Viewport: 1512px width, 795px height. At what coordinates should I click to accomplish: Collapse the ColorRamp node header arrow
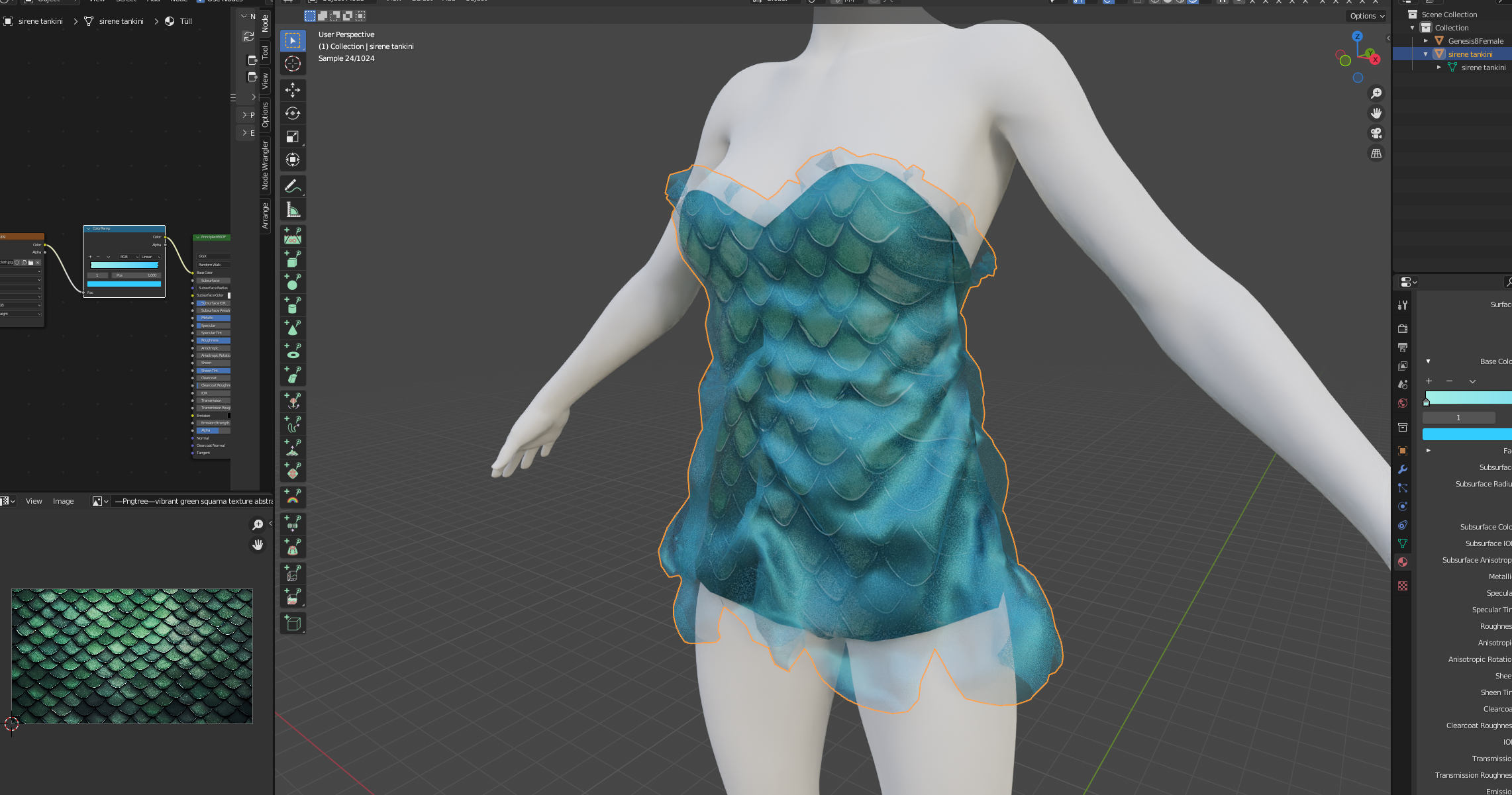click(x=89, y=228)
